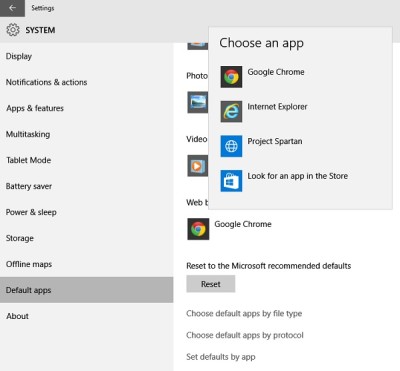
Task: Open Display settings
Action: click(x=87, y=56)
